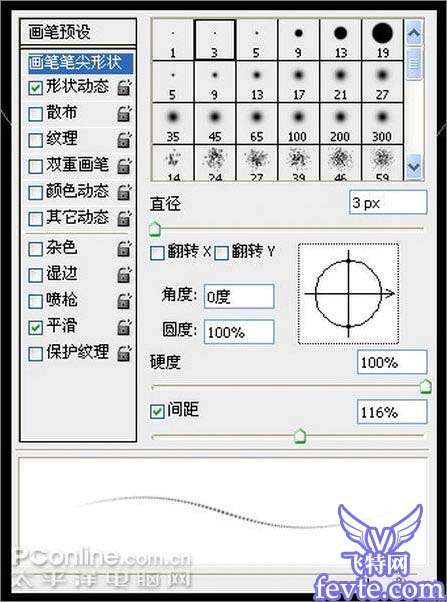Disable the 形状动态 checkbox
The image size is (447, 602).
click(35, 88)
